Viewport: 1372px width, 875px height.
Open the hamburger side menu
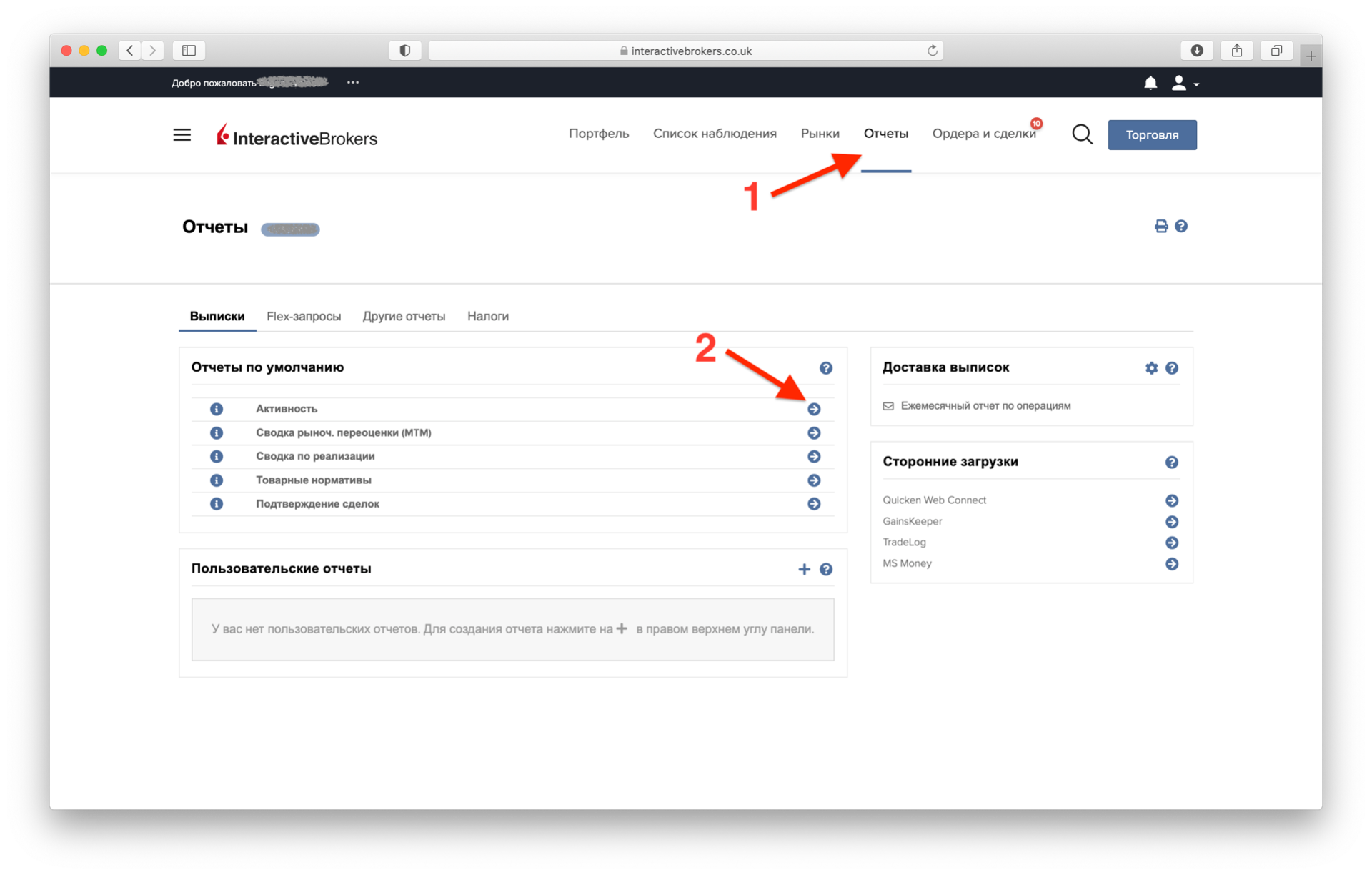click(x=182, y=135)
